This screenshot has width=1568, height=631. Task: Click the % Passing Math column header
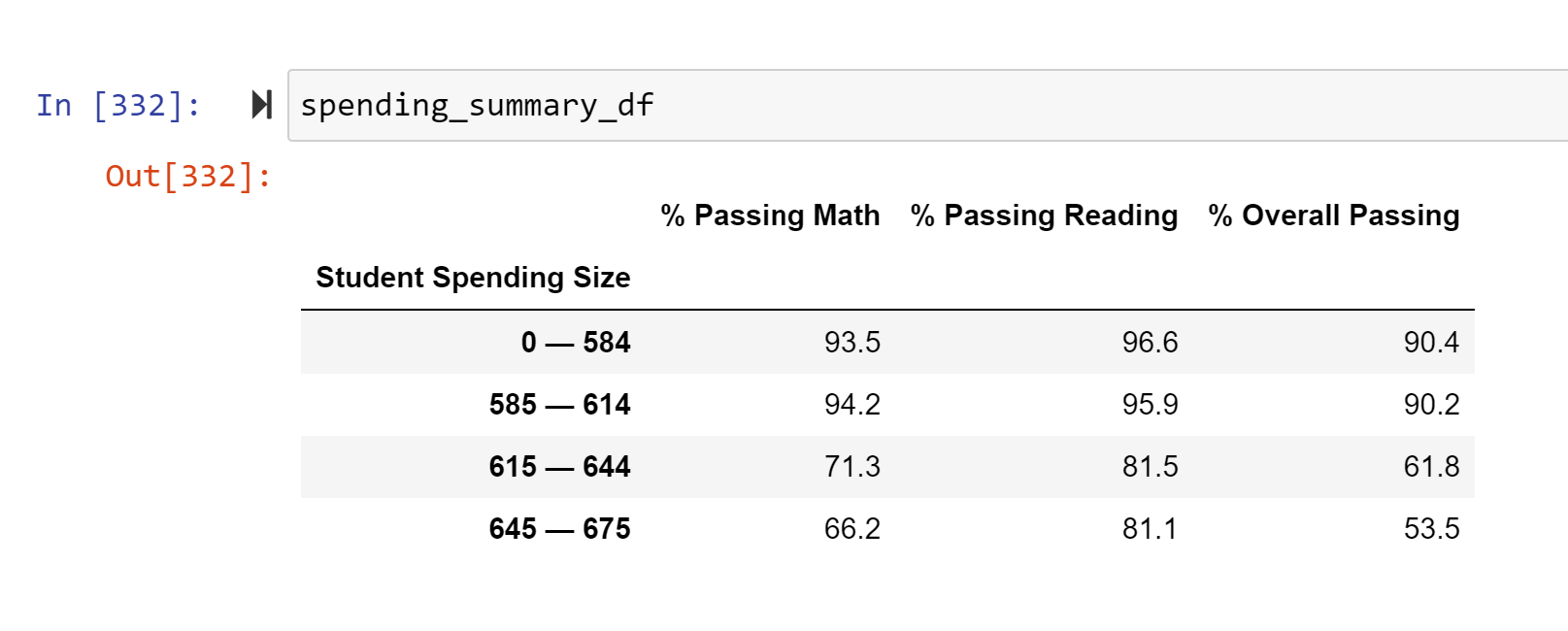(770, 215)
